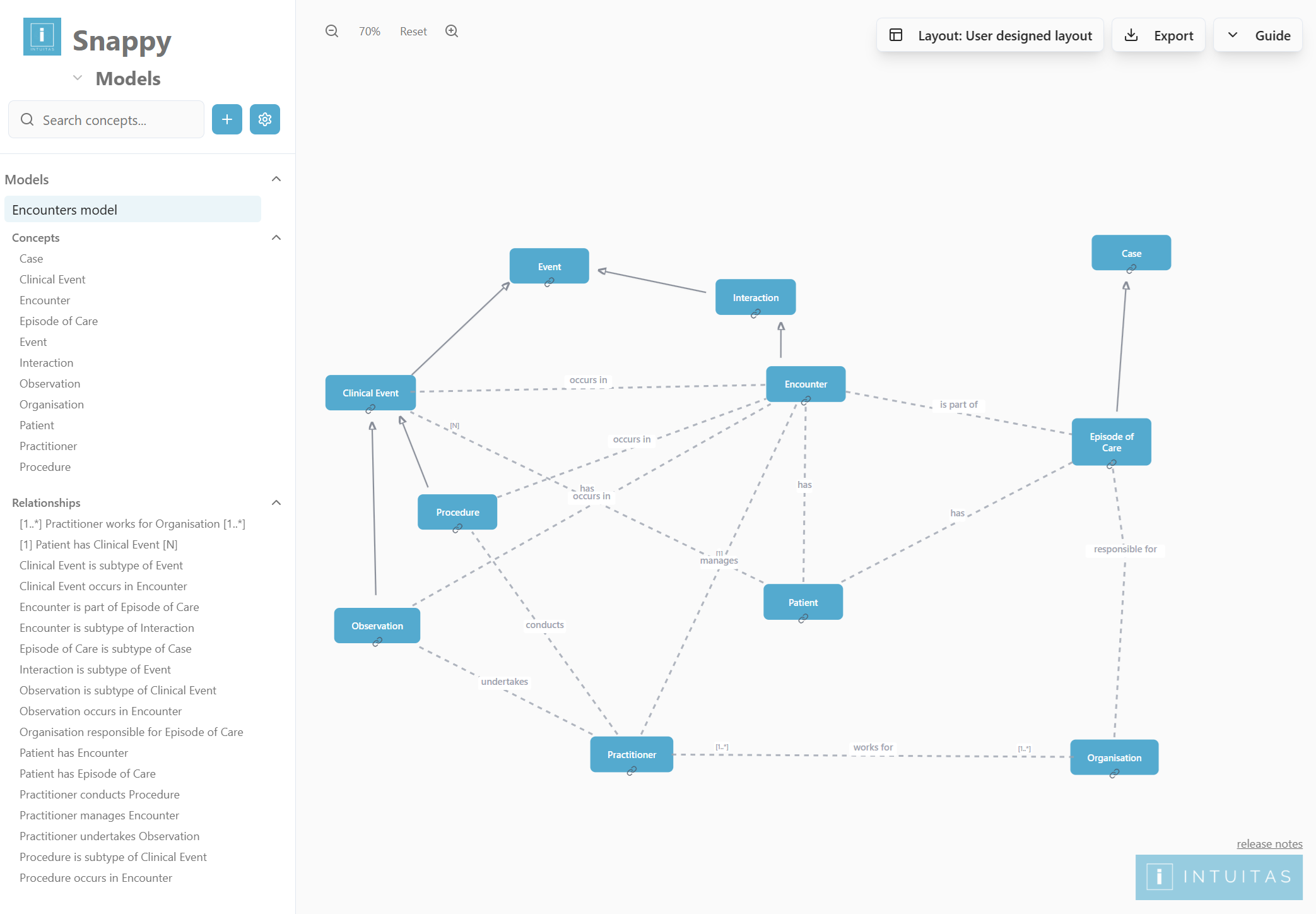Screen dimensions: 1316x914
Task: Click the link icon under Practitioner node
Action: click(632, 771)
